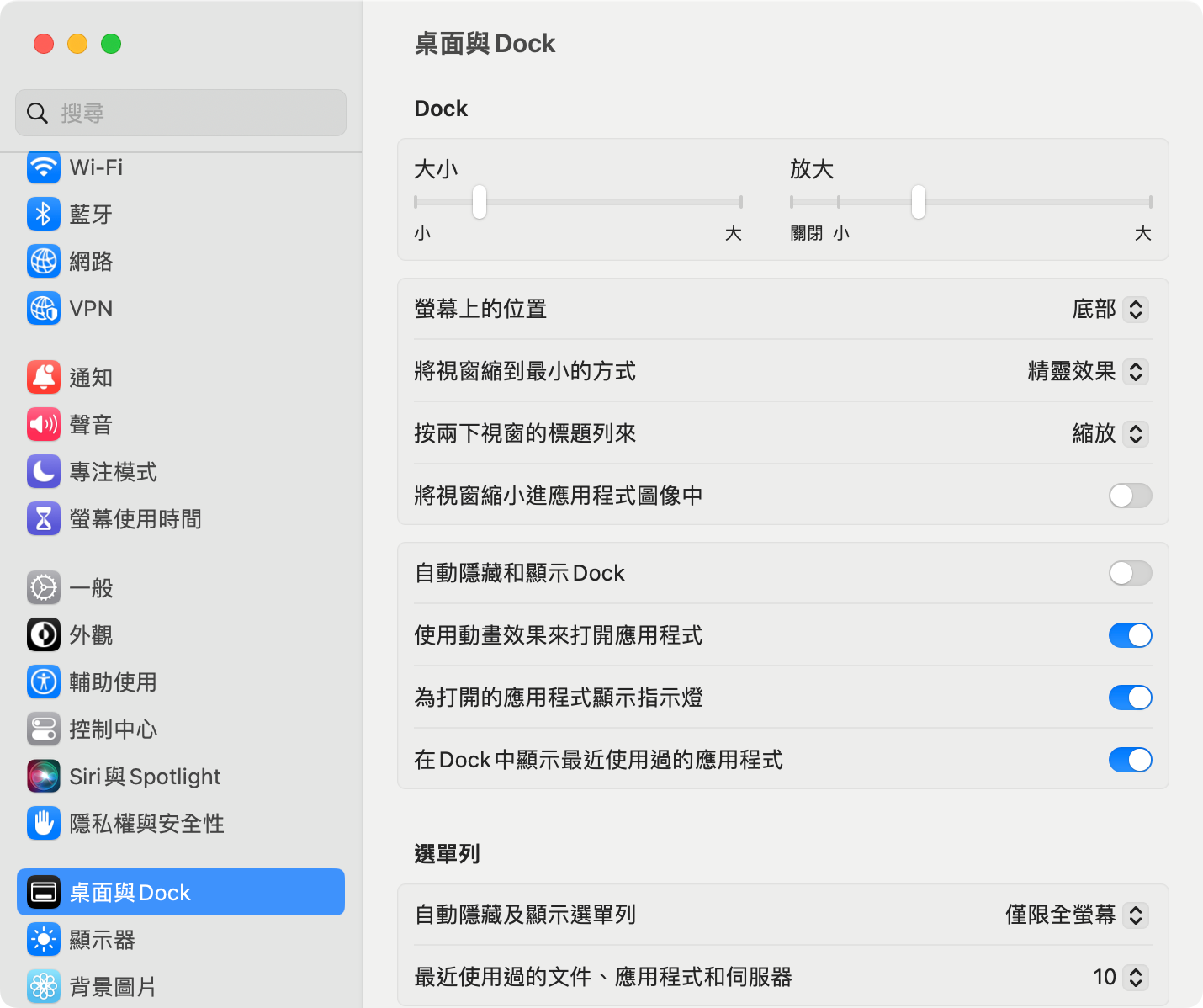
Task: Open 螢幕使用時間 hourglass icon
Action: click(44, 519)
